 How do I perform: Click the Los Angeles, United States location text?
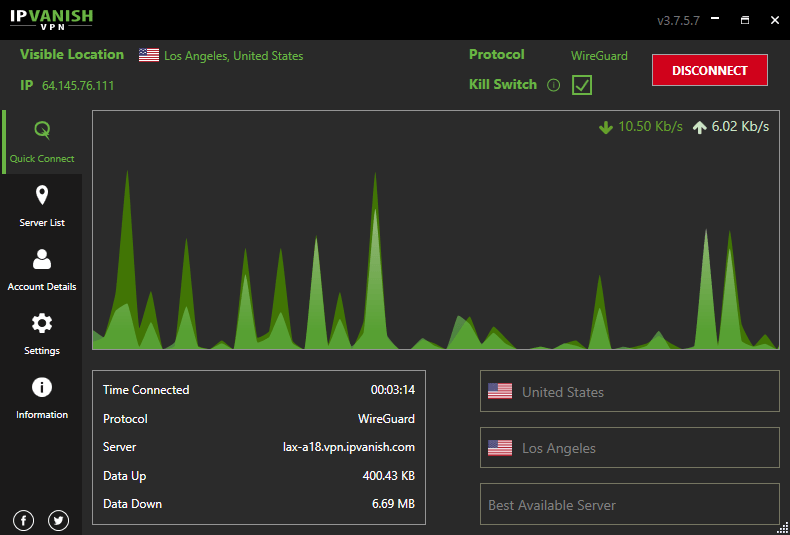tap(234, 56)
